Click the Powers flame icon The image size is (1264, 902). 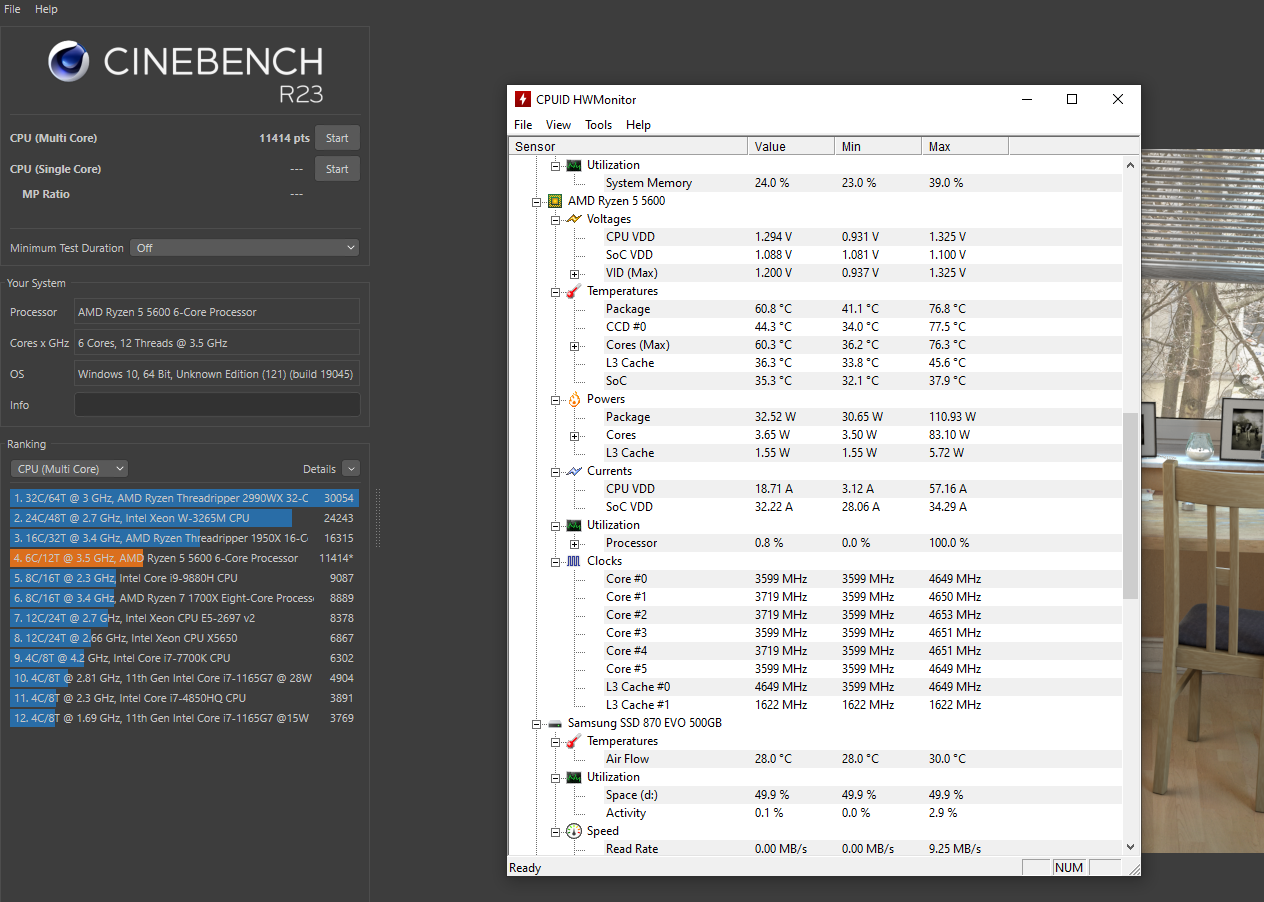point(574,399)
